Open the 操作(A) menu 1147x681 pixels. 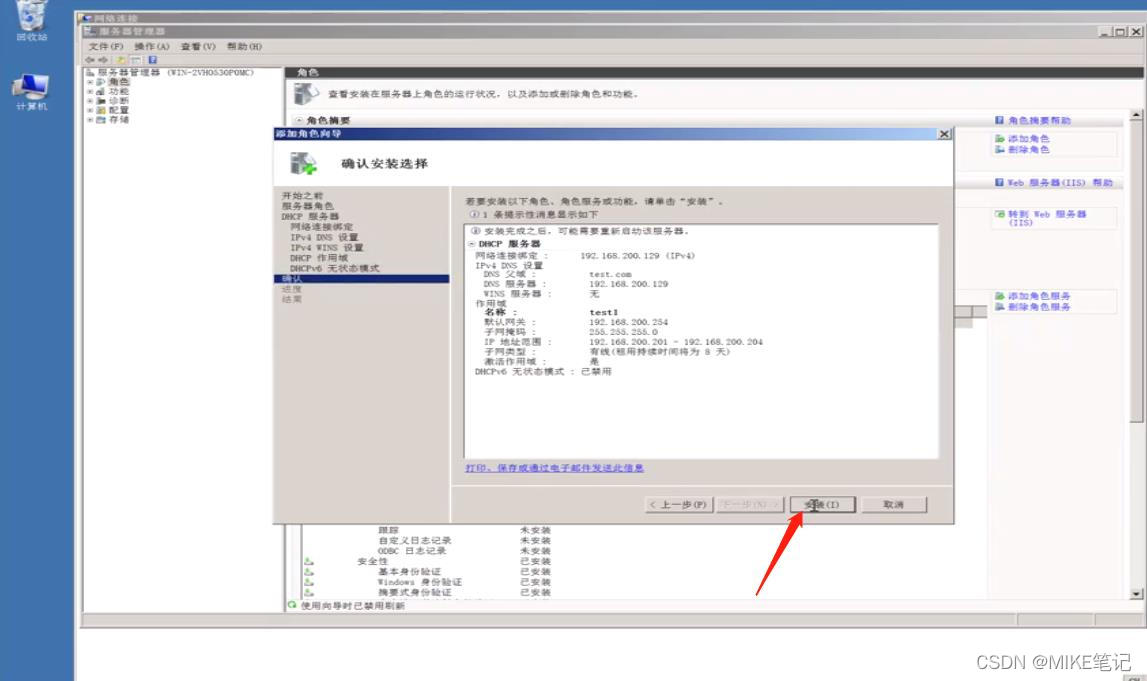pyautogui.click(x=151, y=46)
